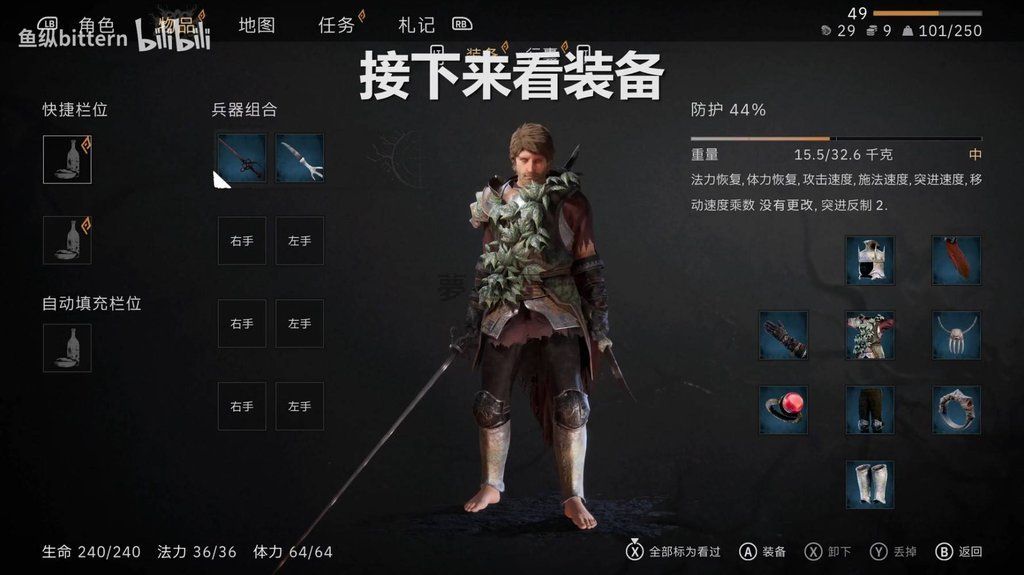Select the off-hand dagger weapon slot
The image size is (1024, 575).
(300, 158)
